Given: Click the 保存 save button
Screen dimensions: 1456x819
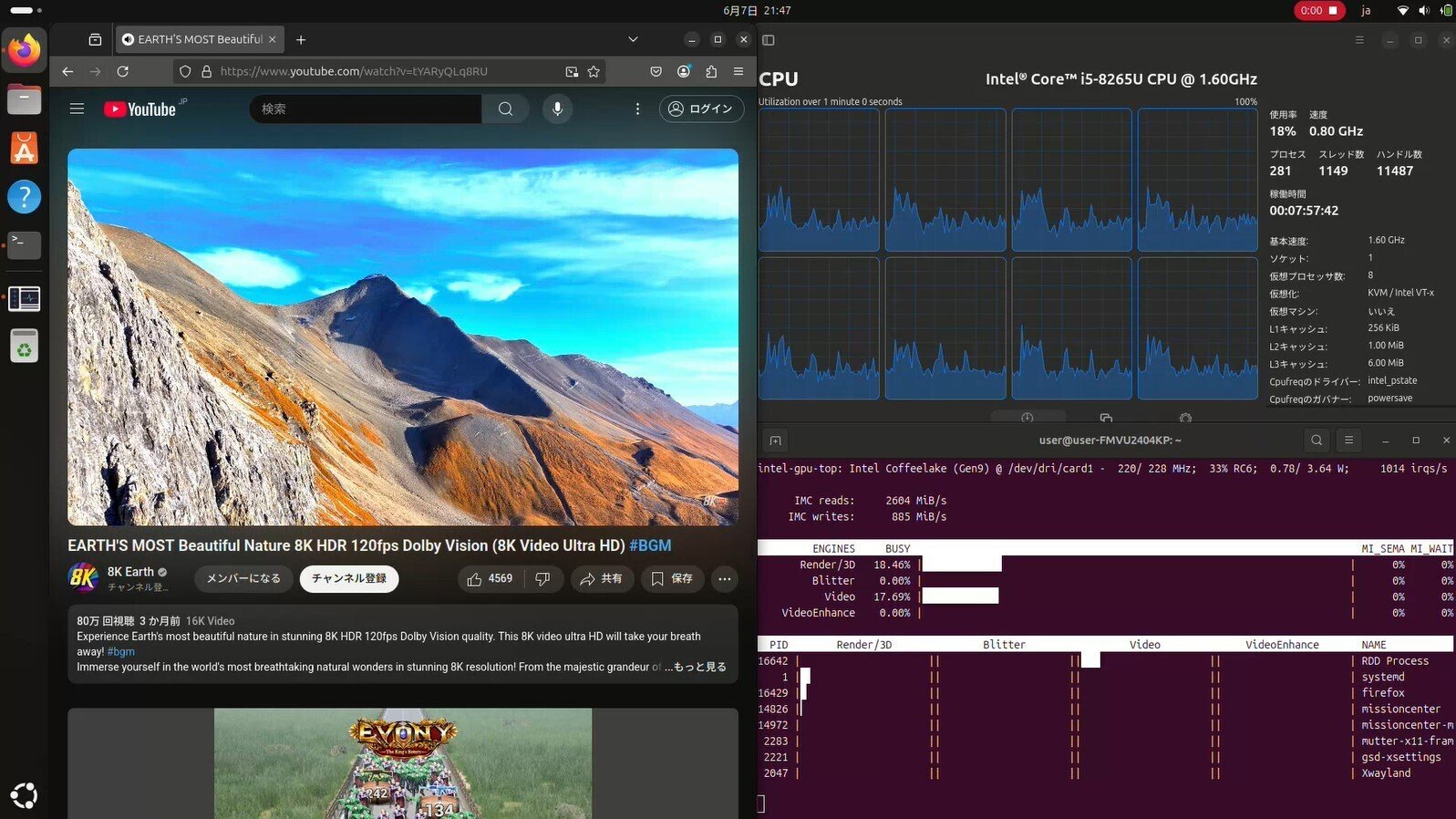Looking at the screenshot, I should click(673, 578).
